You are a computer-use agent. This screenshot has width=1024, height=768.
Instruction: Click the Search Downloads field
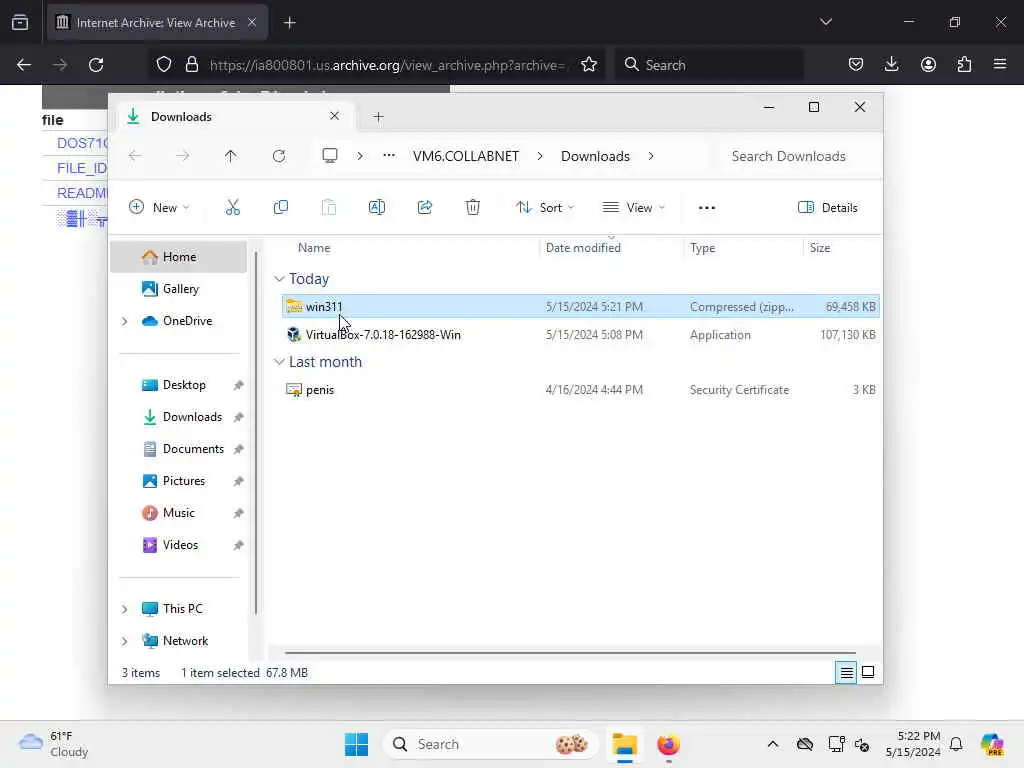click(x=797, y=156)
